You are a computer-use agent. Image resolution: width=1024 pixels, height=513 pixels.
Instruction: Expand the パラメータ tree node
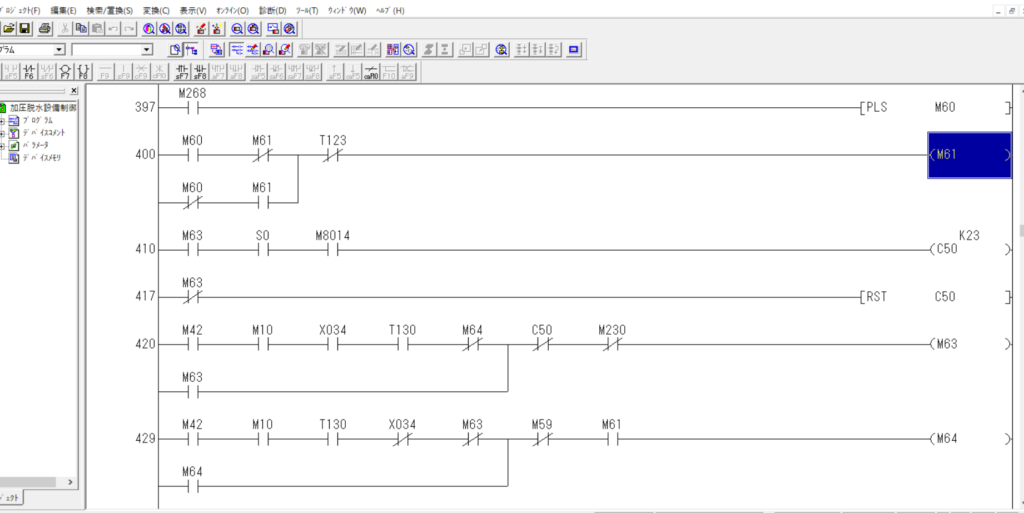3,146
